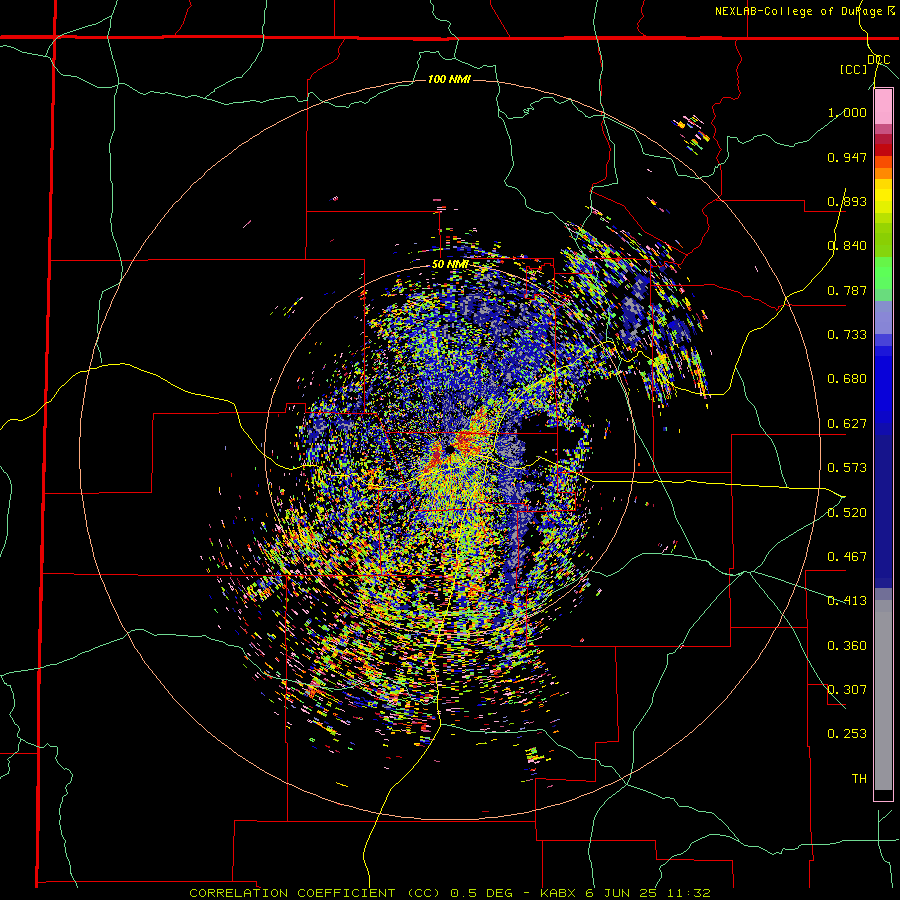
Task: Click the 0.627 scale value
Action: (847, 424)
